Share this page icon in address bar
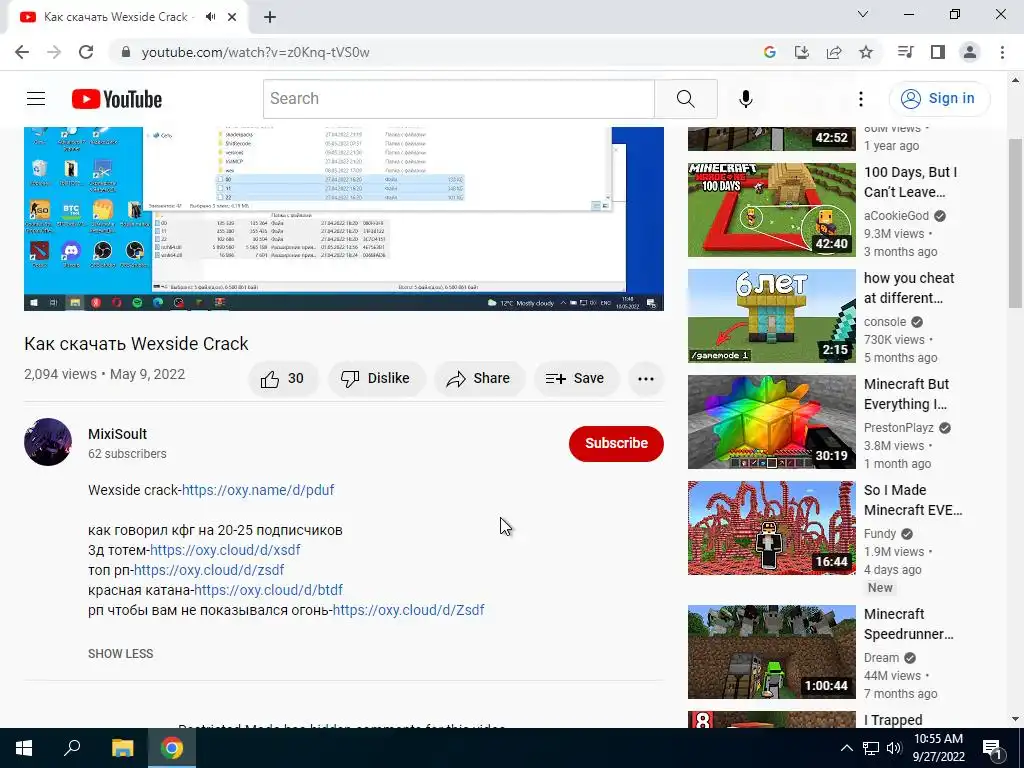Image resolution: width=1024 pixels, height=768 pixels. [x=834, y=52]
